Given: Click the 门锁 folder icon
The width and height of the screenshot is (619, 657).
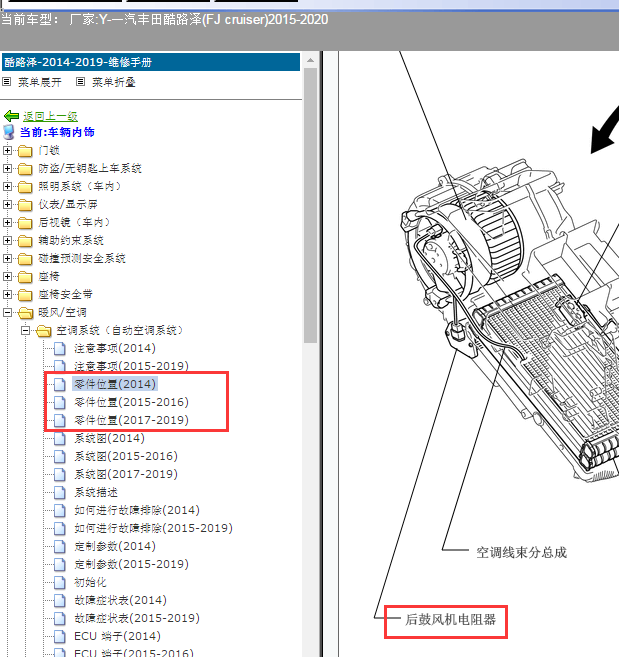Looking at the screenshot, I should point(25,150).
